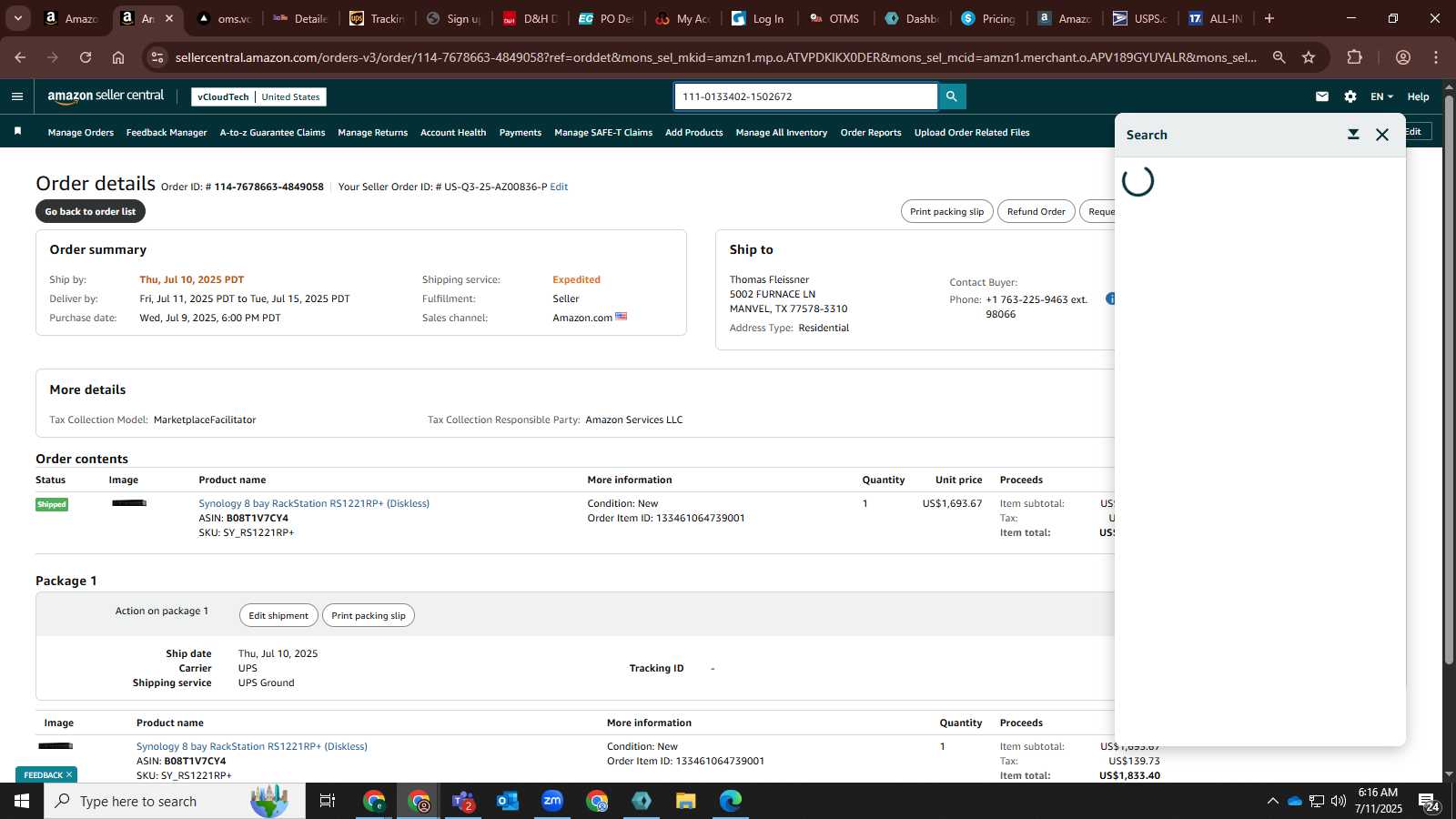Open Manage All Inventory
The width and height of the screenshot is (1456, 819).
pos(782,133)
